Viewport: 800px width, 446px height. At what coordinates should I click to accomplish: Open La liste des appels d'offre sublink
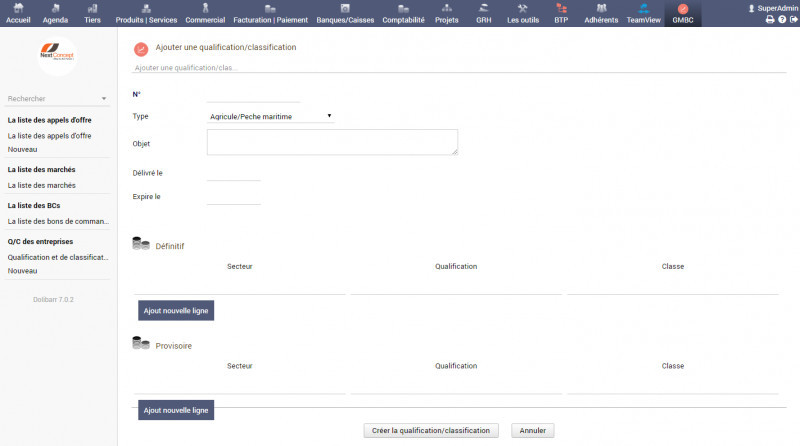click(49, 136)
